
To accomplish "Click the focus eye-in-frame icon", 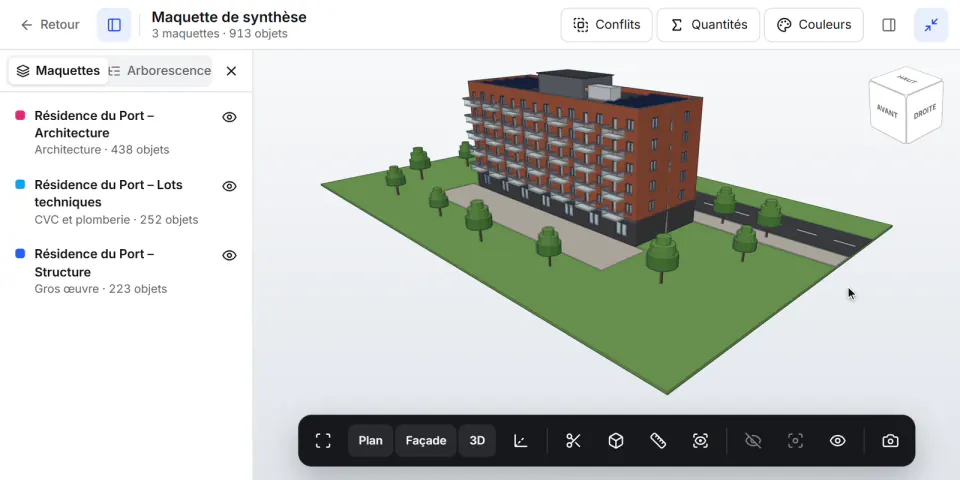I will pyautogui.click(x=700, y=441).
